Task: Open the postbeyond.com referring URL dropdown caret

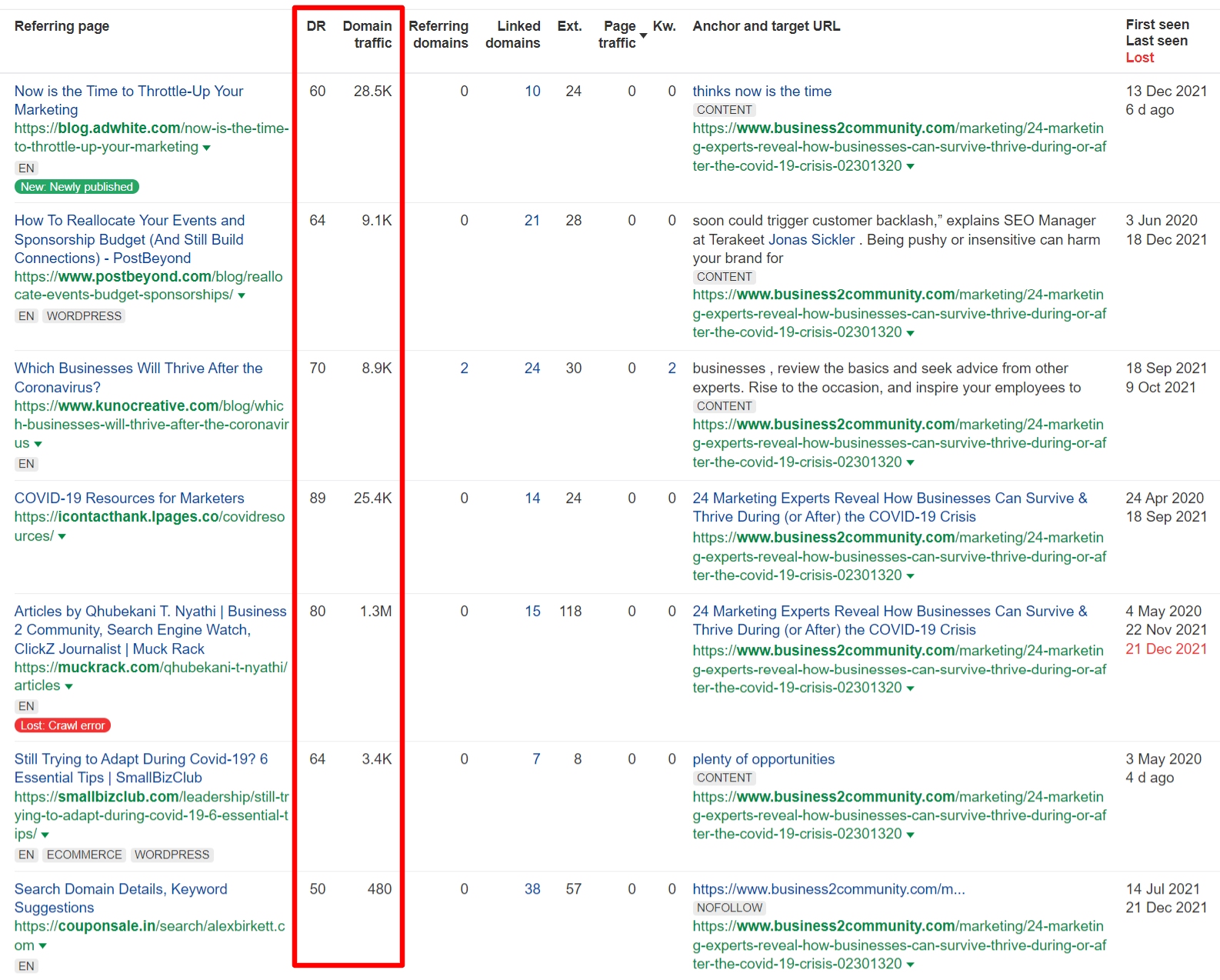Action: click(x=242, y=295)
